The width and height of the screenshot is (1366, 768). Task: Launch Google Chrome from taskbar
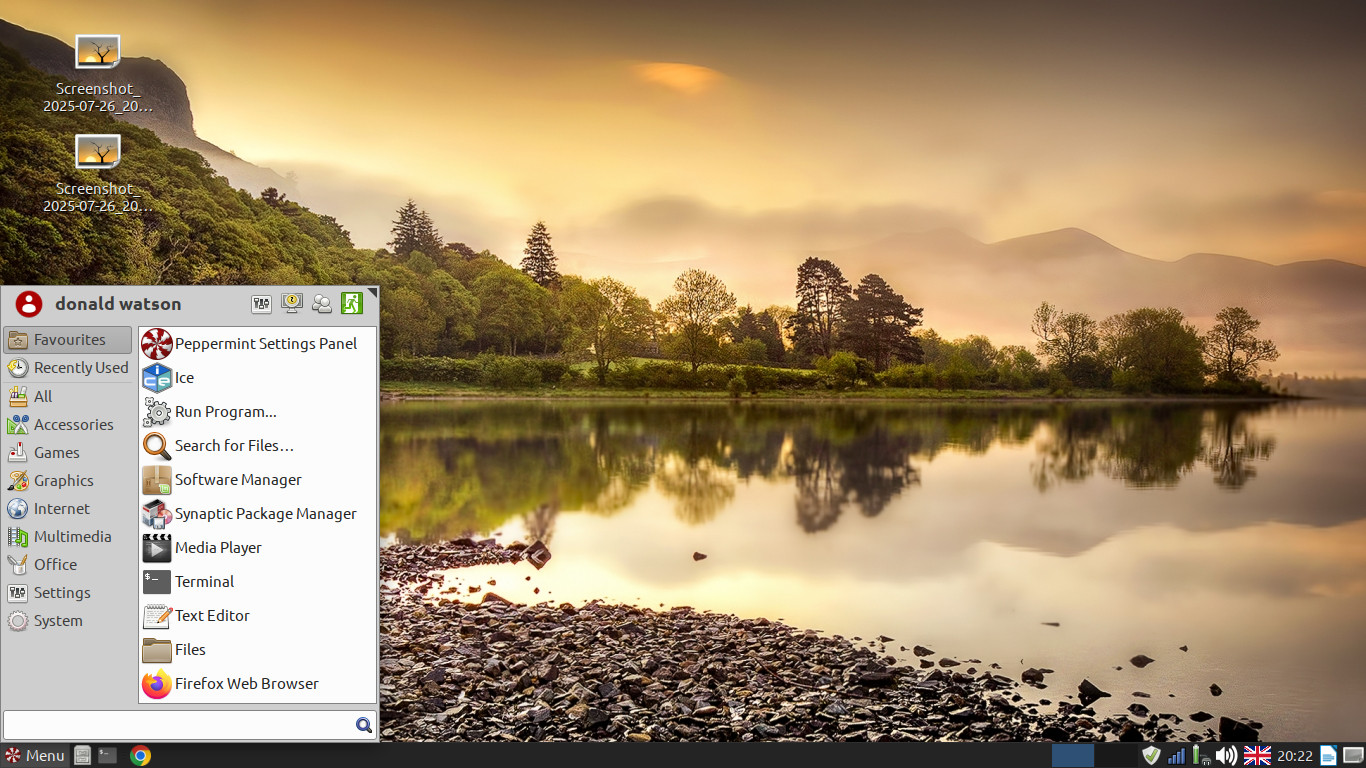tap(141, 756)
